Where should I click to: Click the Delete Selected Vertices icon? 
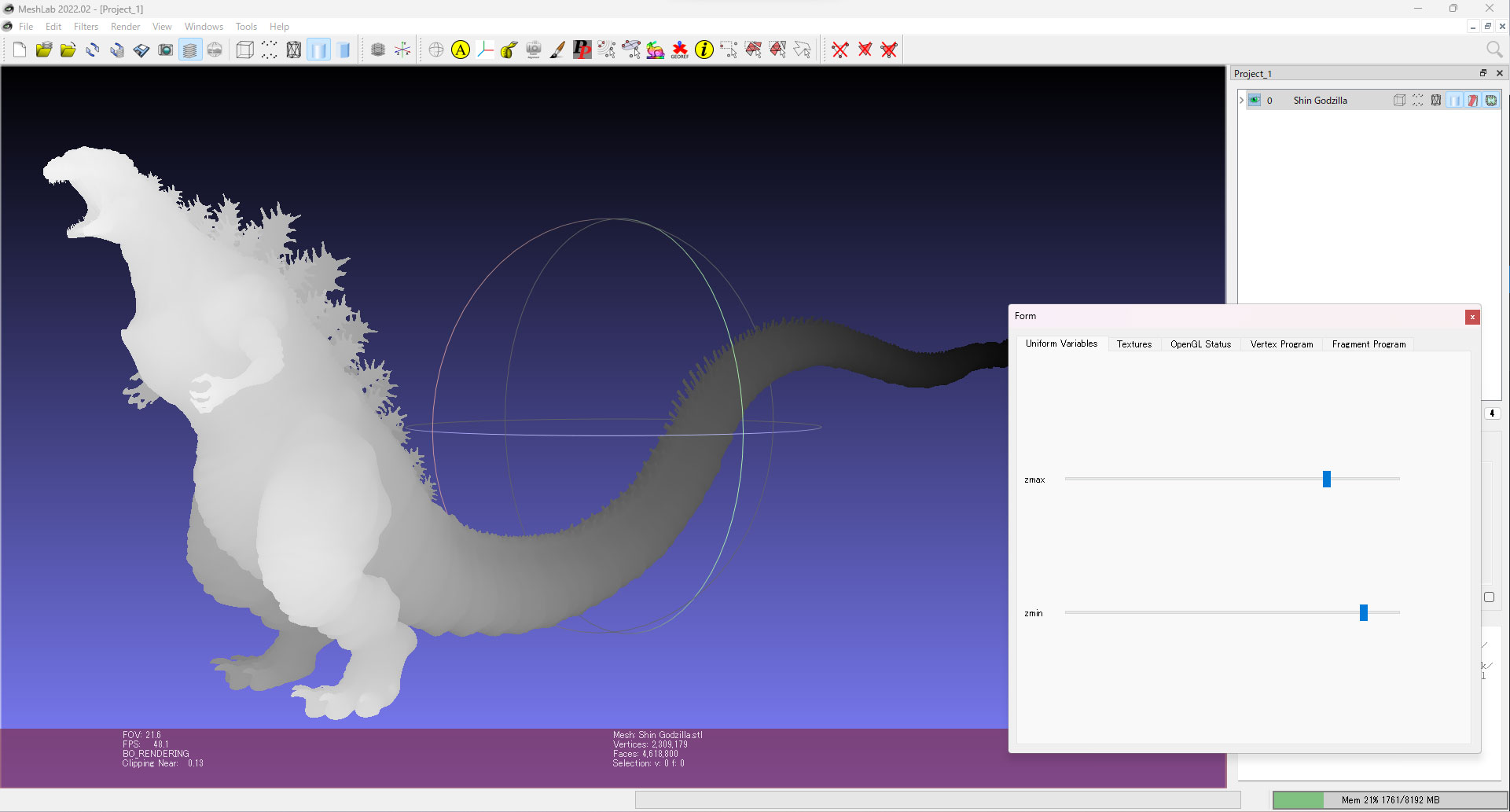(840, 50)
